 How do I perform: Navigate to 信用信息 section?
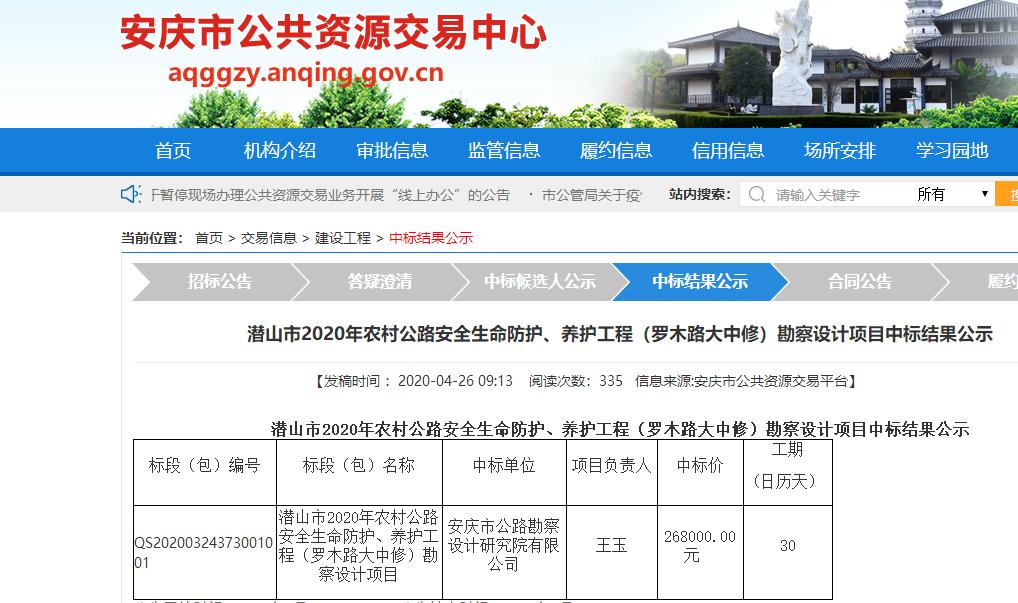click(x=728, y=151)
